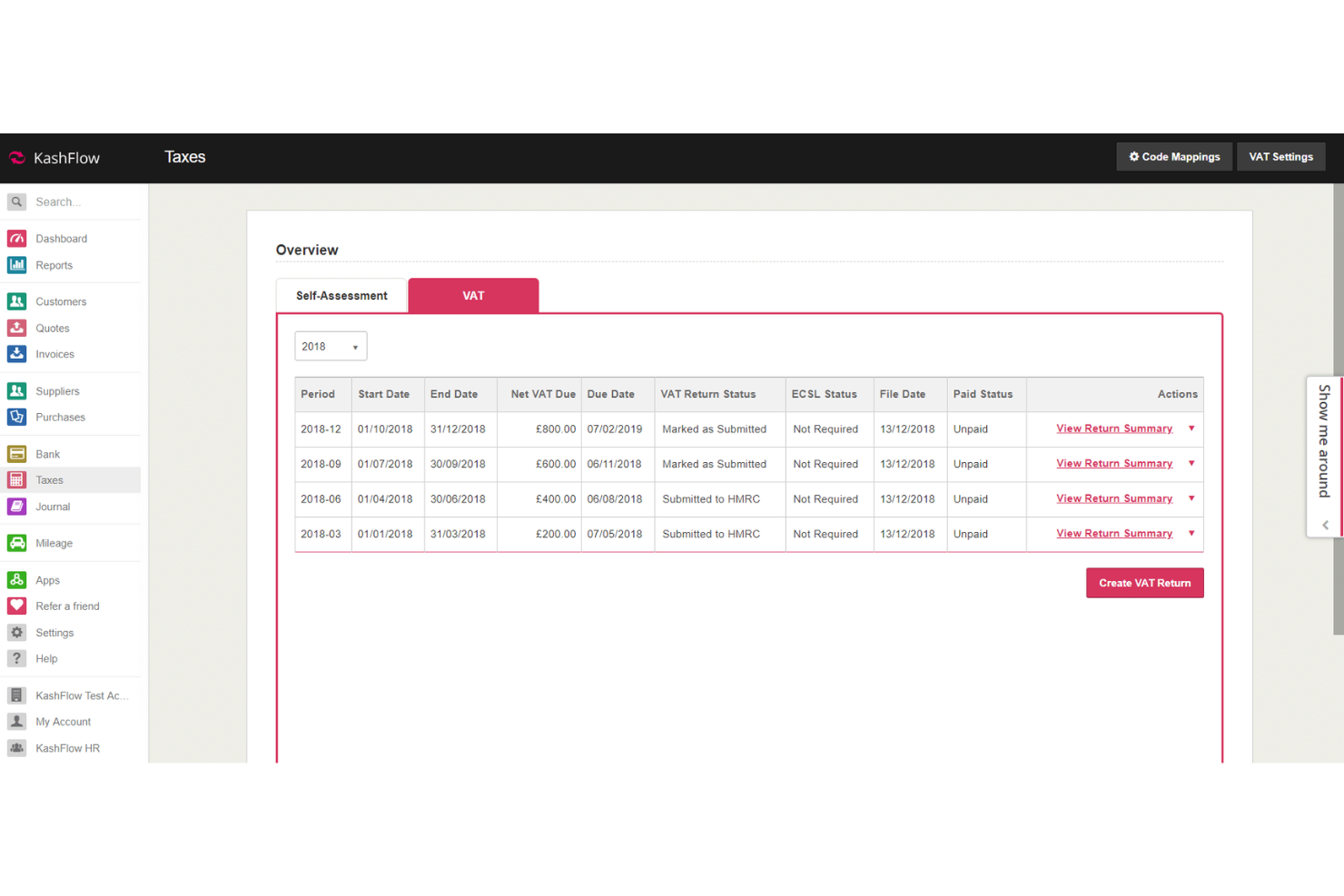Click the Paid Status column header

point(983,394)
